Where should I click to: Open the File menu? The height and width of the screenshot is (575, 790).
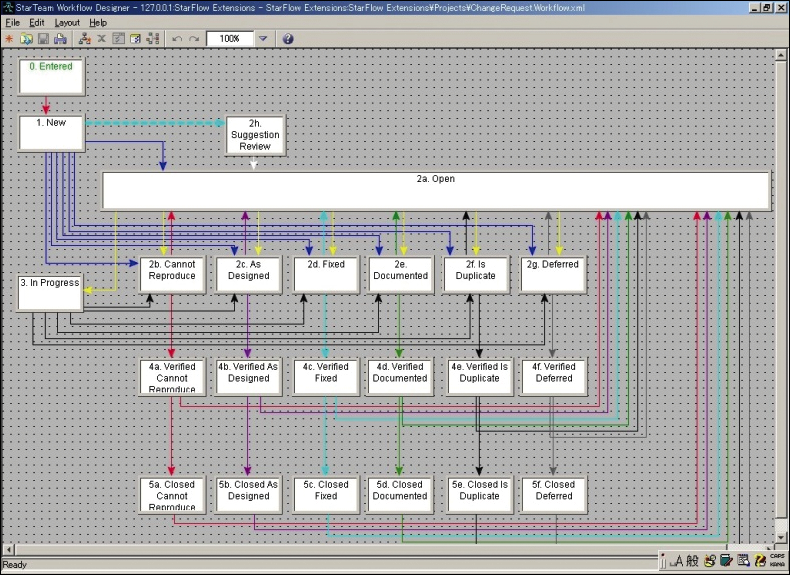point(13,23)
